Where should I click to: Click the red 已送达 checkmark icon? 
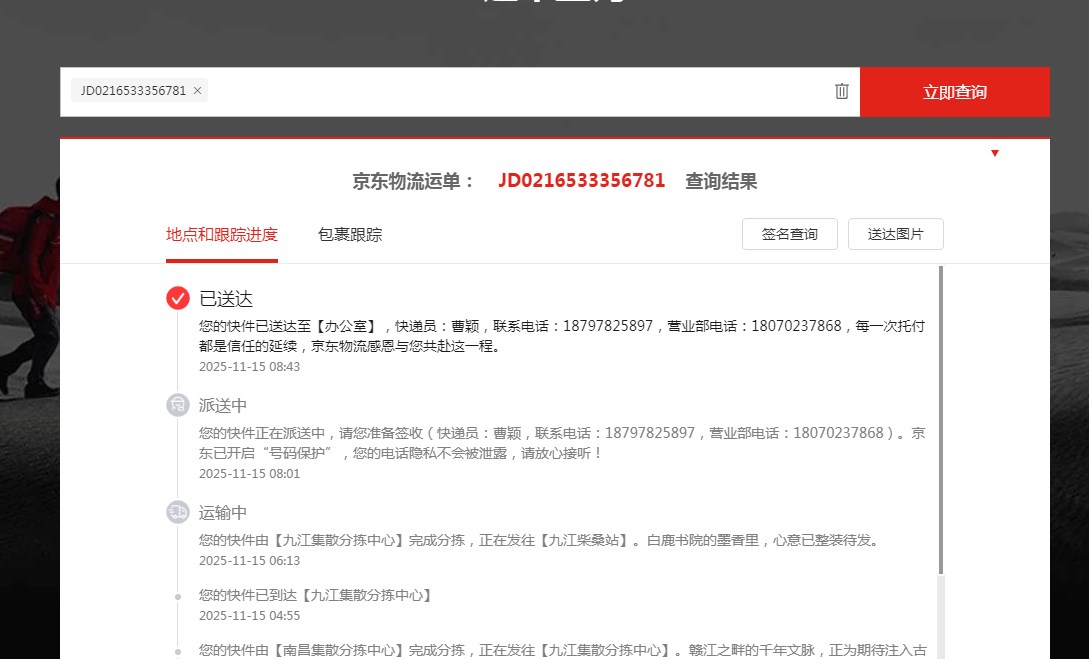click(x=178, y=298)
